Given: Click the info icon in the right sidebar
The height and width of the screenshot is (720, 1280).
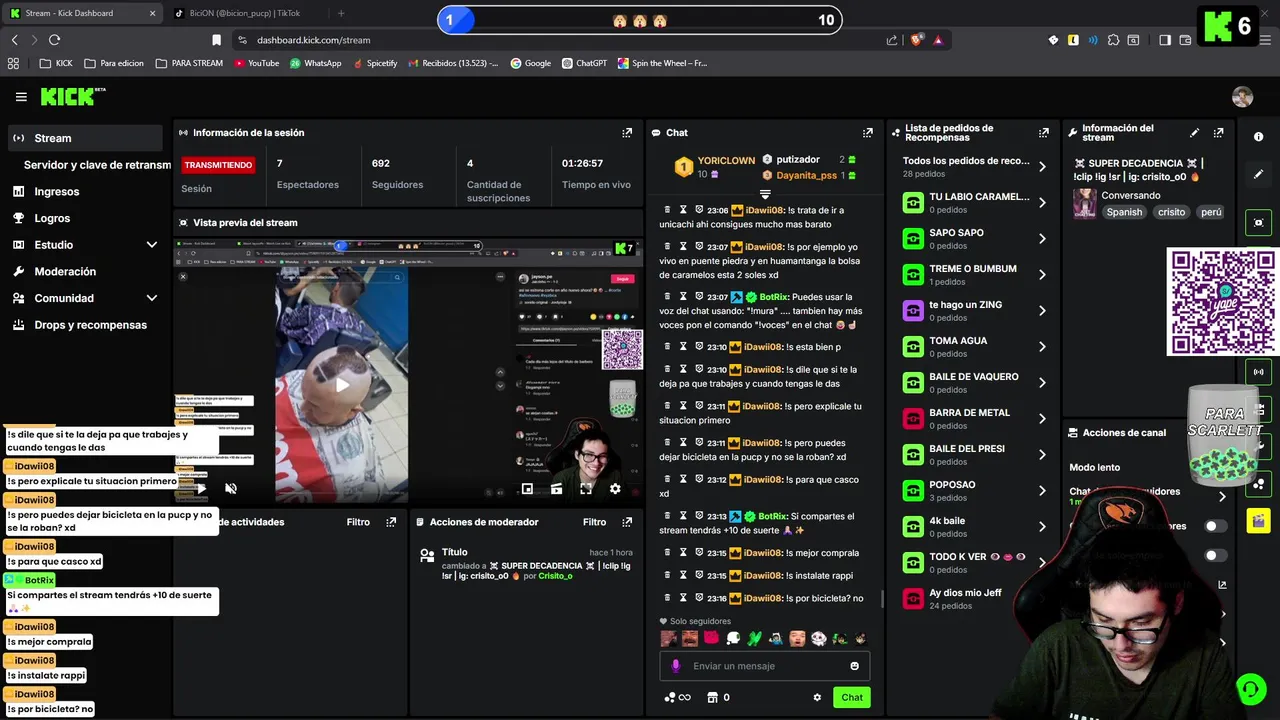Looking at the screenshot, I should click(1258, 137).
